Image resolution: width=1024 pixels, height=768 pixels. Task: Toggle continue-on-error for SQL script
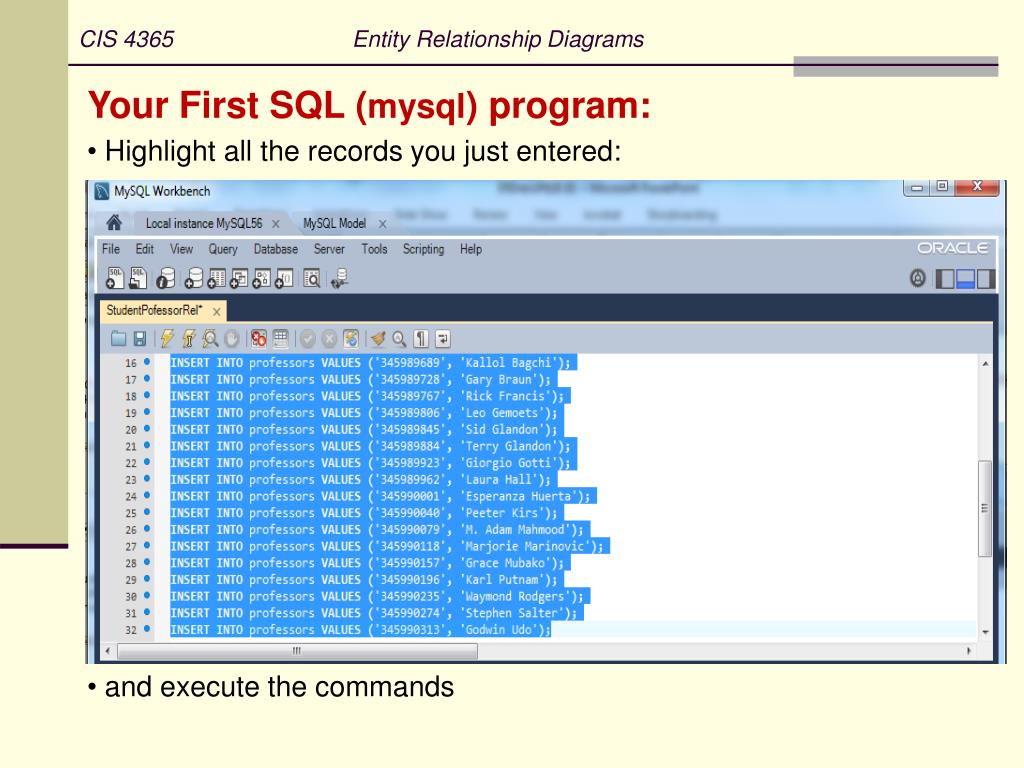pos(259,338)
